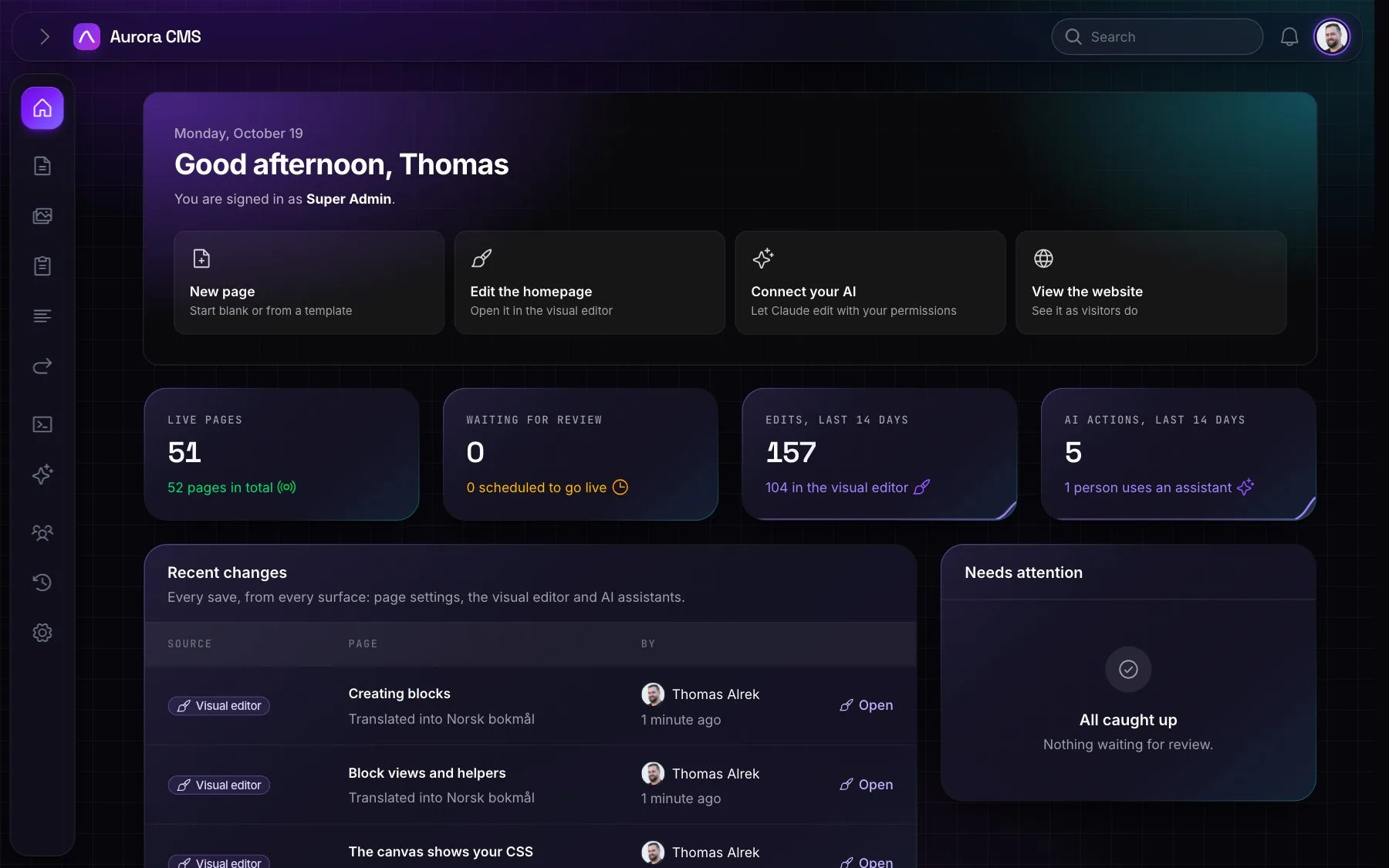
Task: Click '104 in the visual editor' link
Action: [x=836, y=488]
